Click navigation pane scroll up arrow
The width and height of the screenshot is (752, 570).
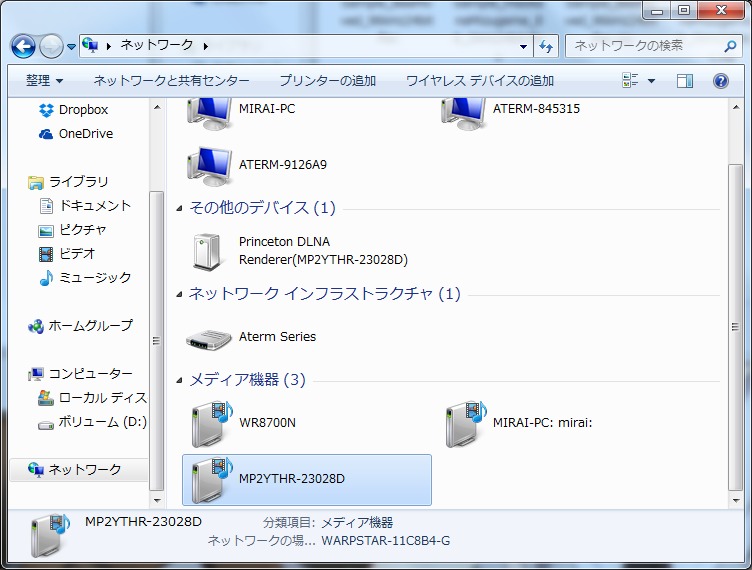pos(157,107)
